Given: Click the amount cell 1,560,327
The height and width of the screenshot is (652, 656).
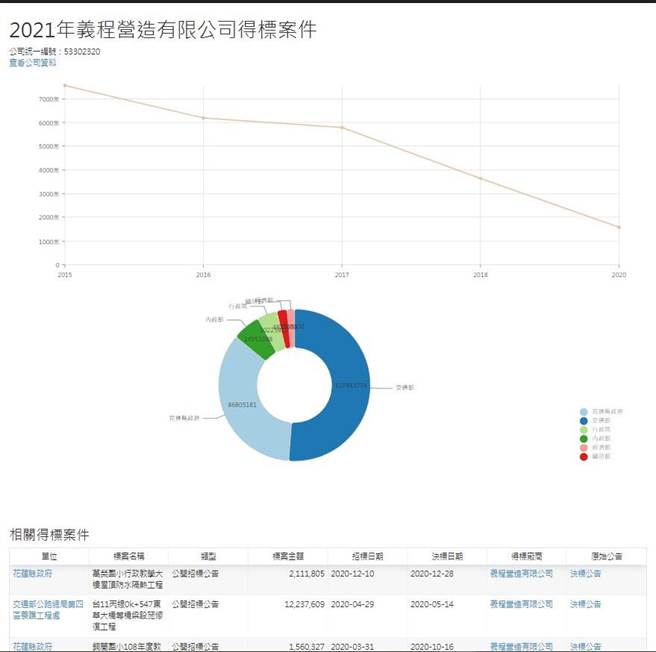Looking at the screenshot, I should tap(306, 647).
